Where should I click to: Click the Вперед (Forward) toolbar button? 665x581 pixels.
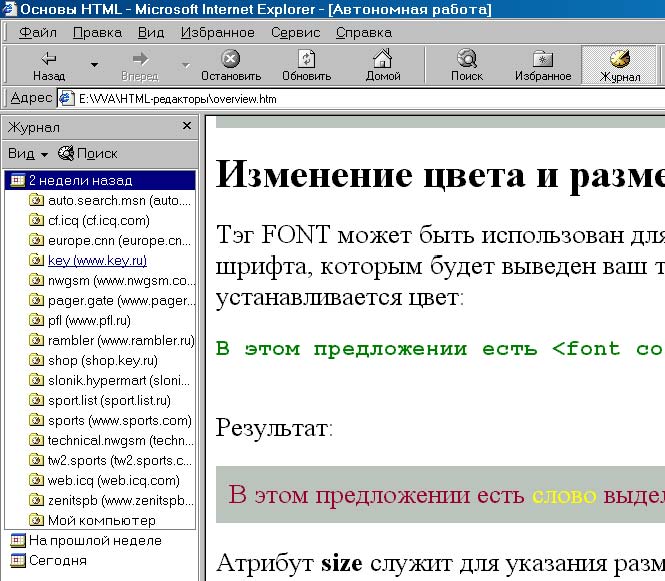[x=140, y=65]
